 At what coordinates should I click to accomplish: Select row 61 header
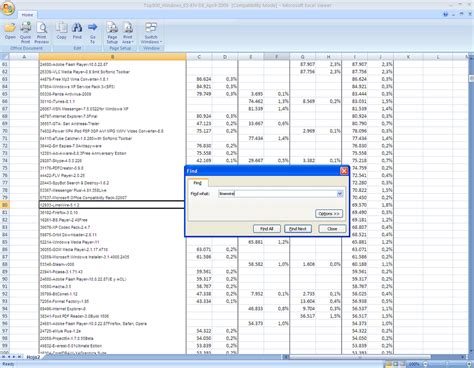(x=5, y=64)
